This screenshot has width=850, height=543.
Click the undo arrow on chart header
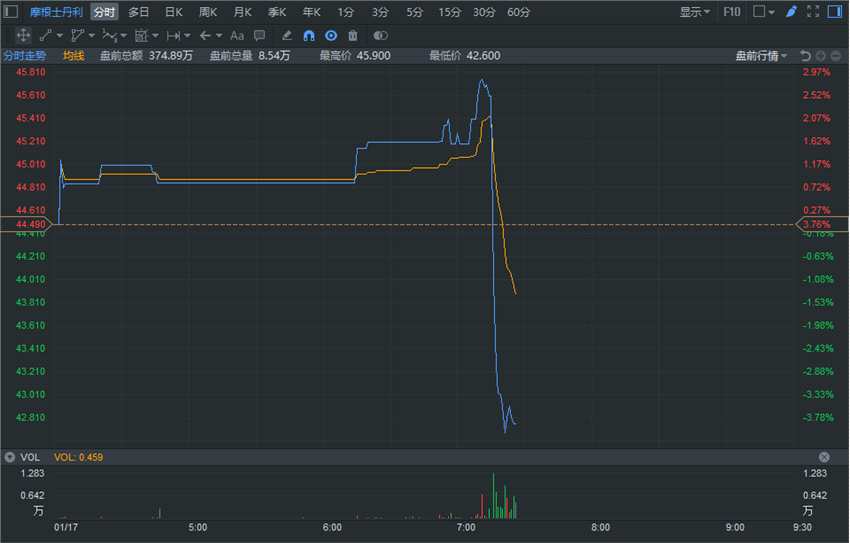coord(805,56)
